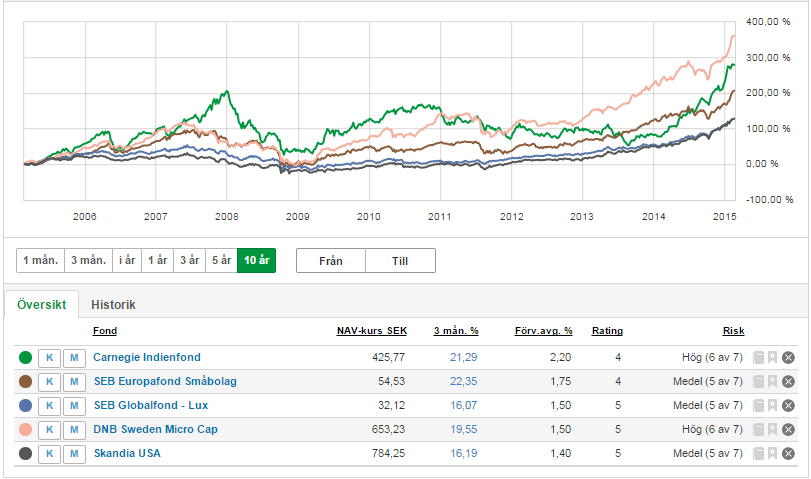This screenshot has height=479, width=811.
Task: Sort by NAV-kurs SEK column header
Action: (x=372, y=331)
